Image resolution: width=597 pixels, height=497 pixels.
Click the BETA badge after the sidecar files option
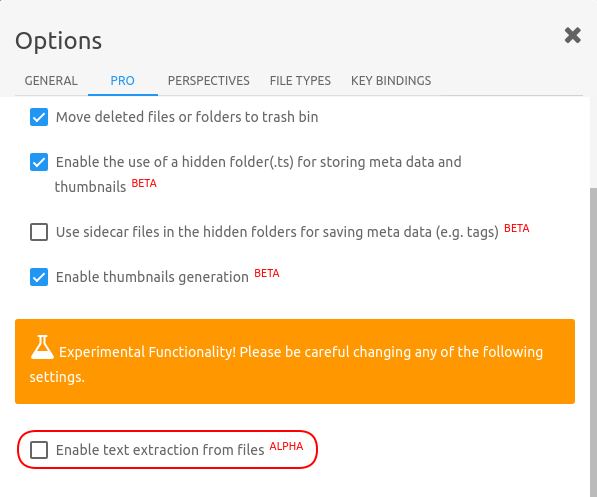(517, 228)
